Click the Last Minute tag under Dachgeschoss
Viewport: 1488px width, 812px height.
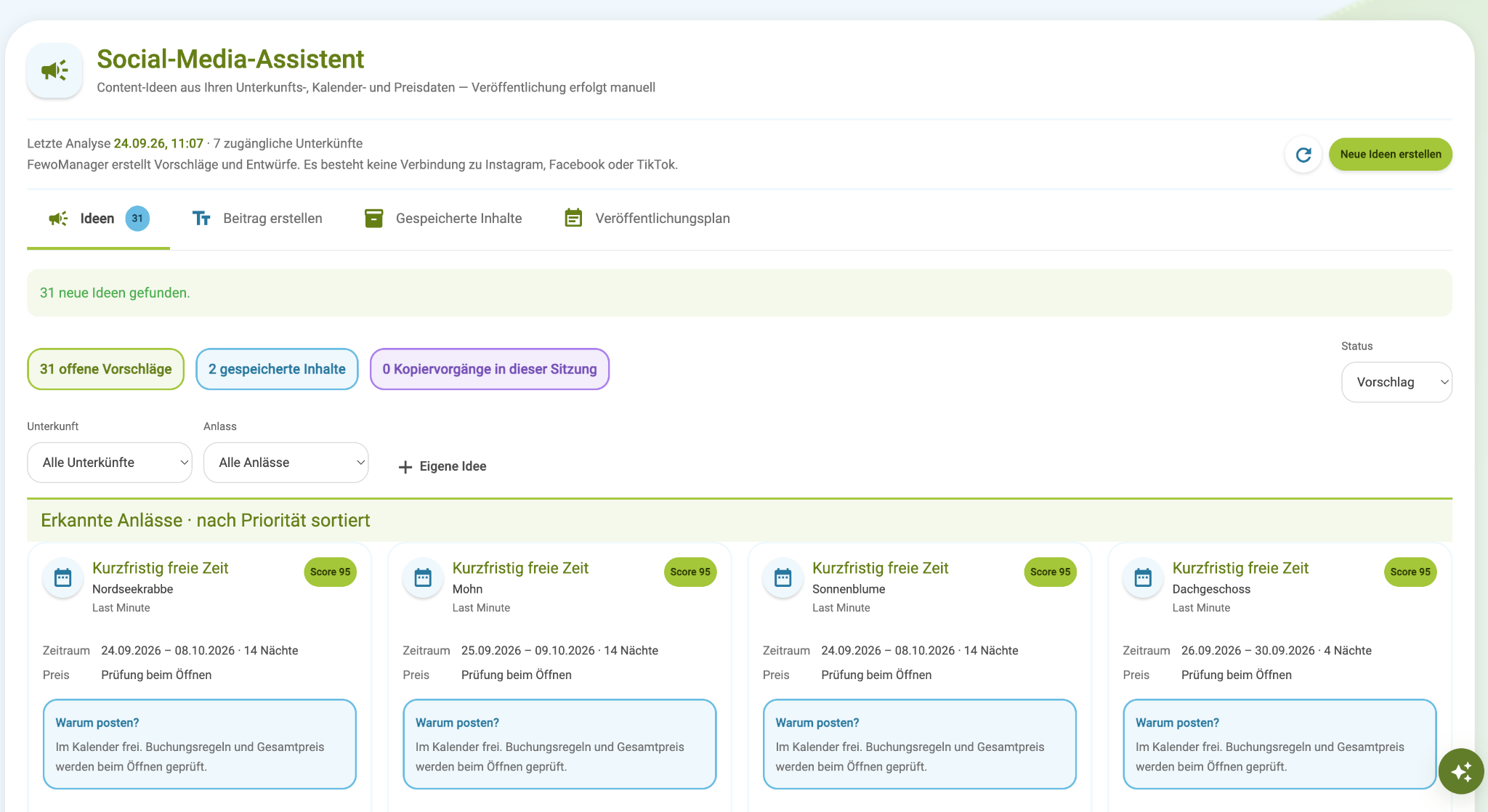(1201, 608)
